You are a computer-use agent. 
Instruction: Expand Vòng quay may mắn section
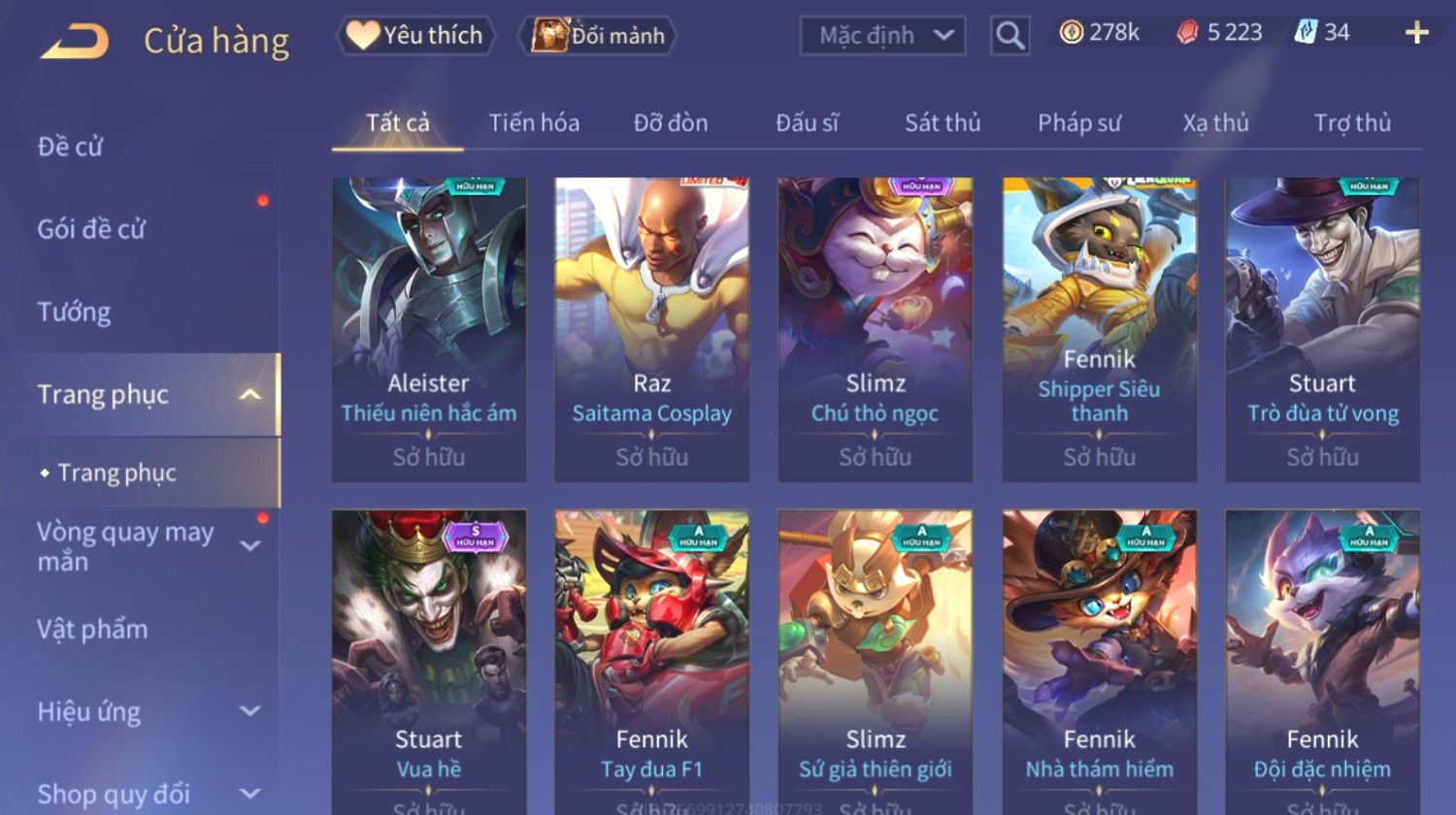point(249,546)
